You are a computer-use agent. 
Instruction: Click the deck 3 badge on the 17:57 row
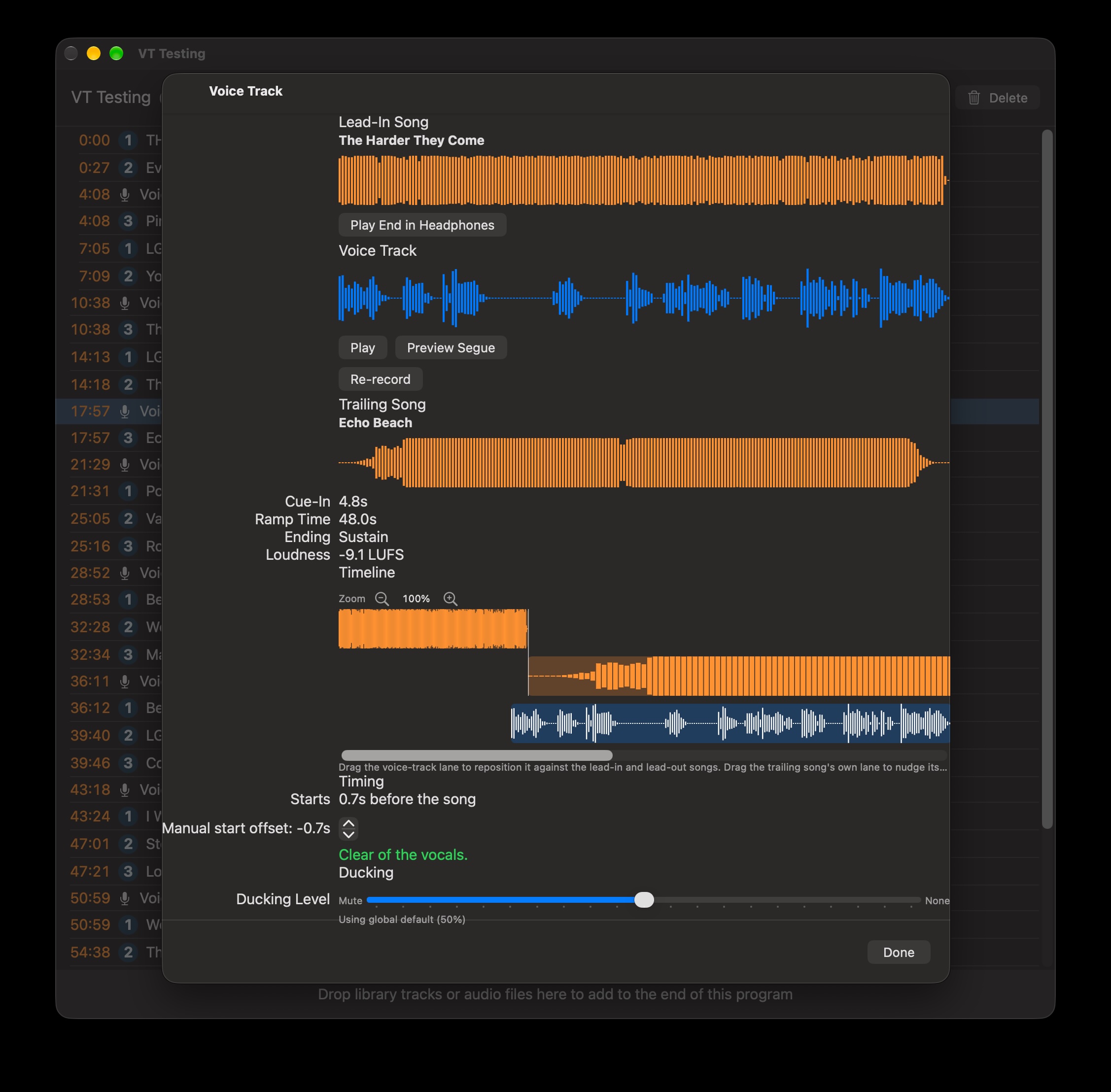(x=128, y=438)
